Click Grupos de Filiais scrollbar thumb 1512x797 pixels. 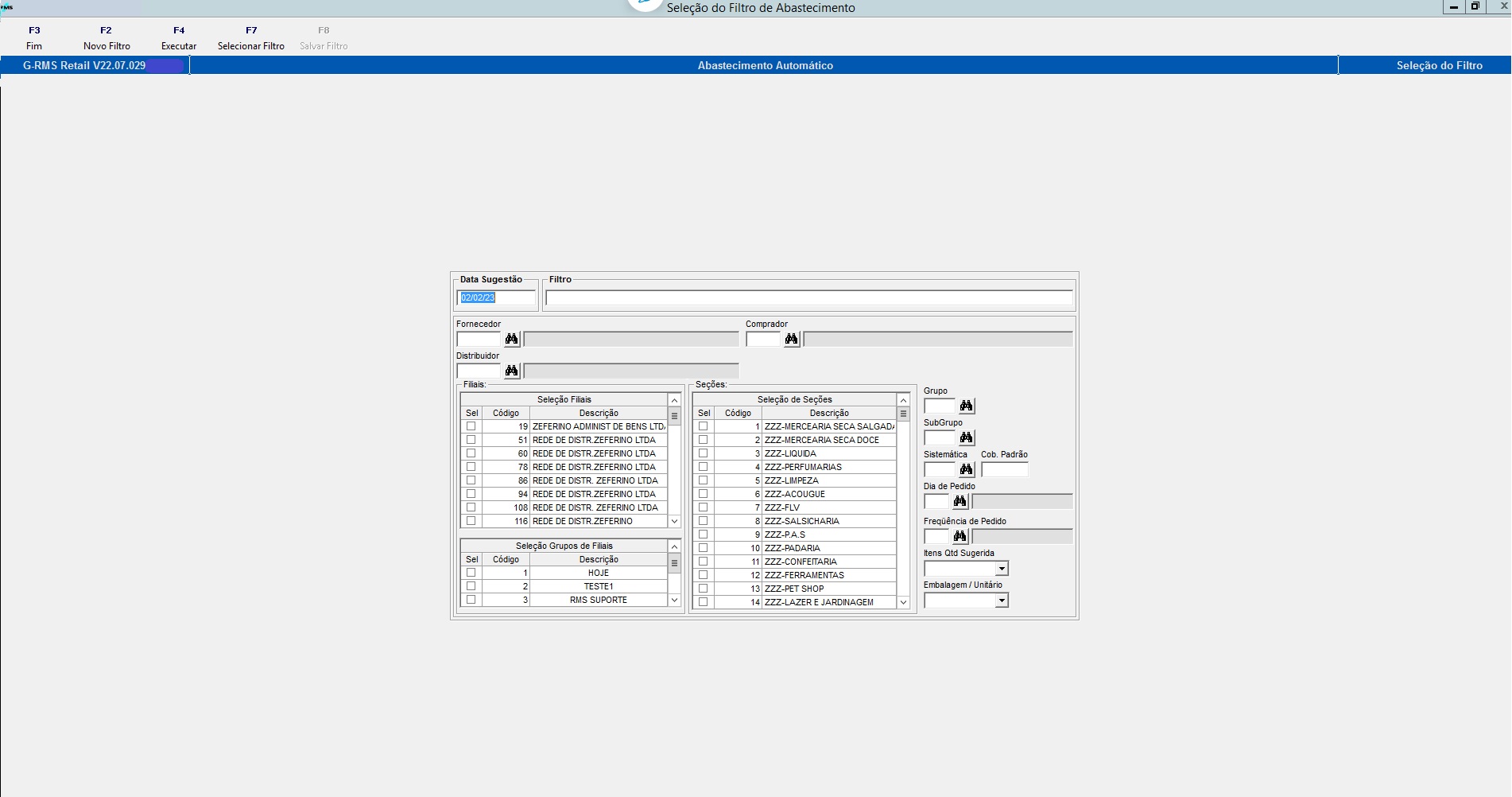coord(674,563)
